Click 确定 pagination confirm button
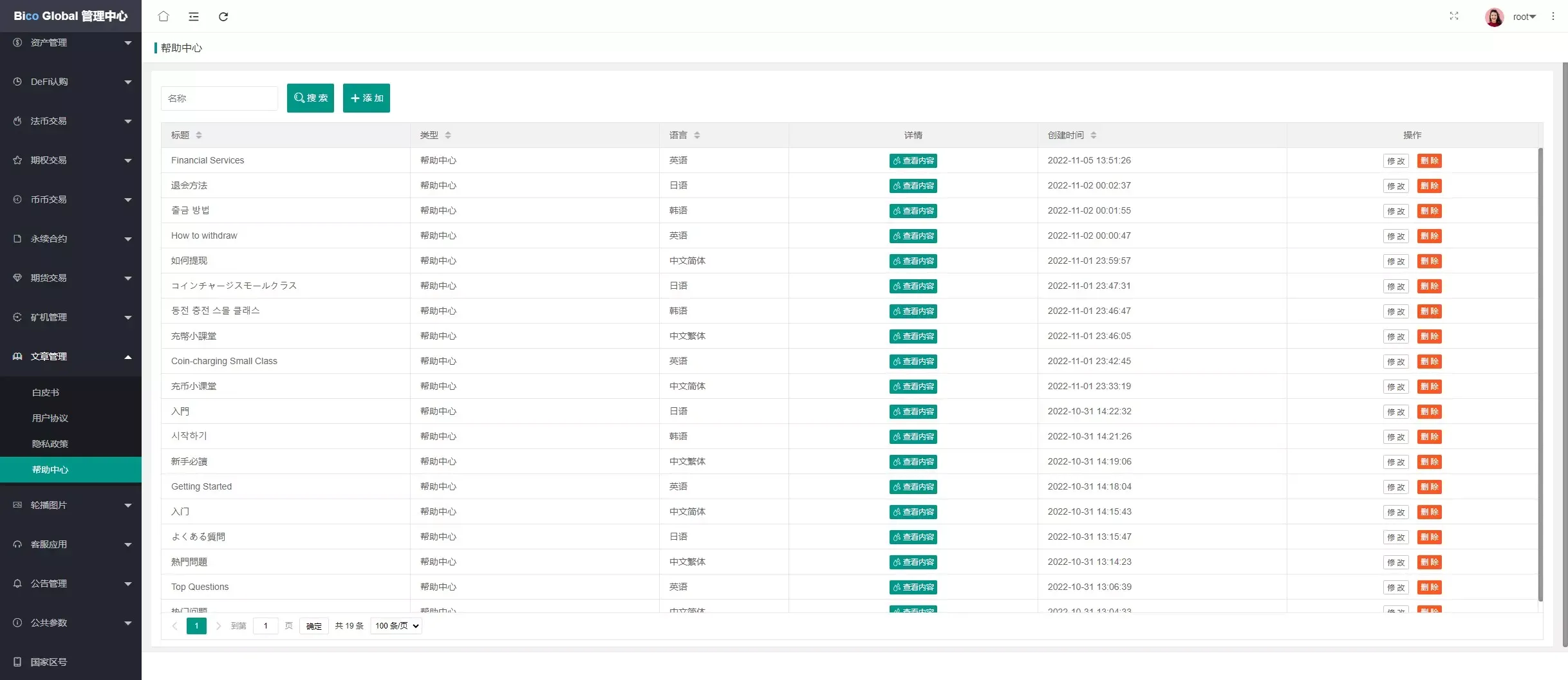1568x680 pixels. click(x=314, y=626)
